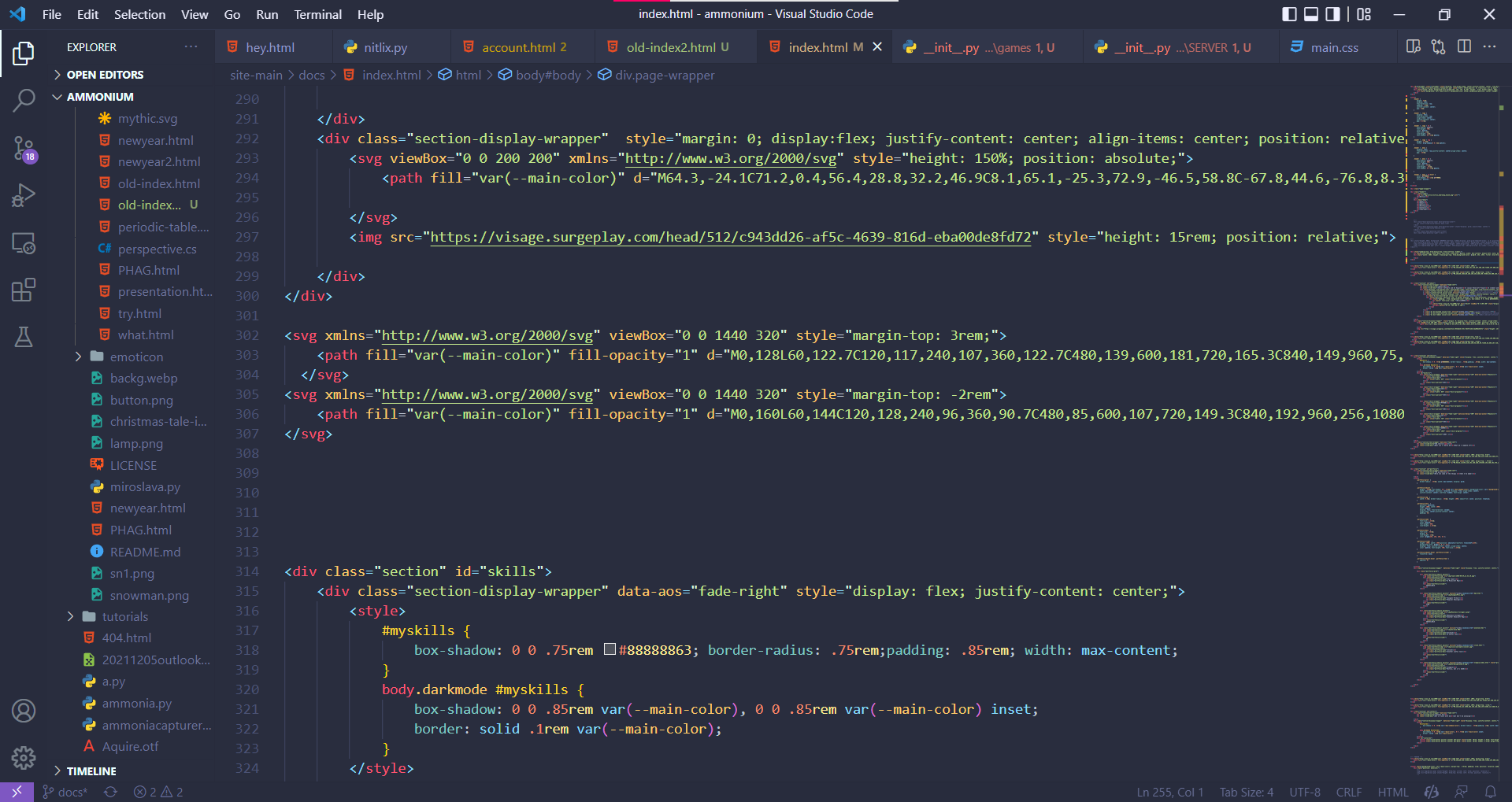This screenshot has width=1512, height=802.
Task: Open README.md in the explorer
Action: pyautogui.click(x=145, y=552)
